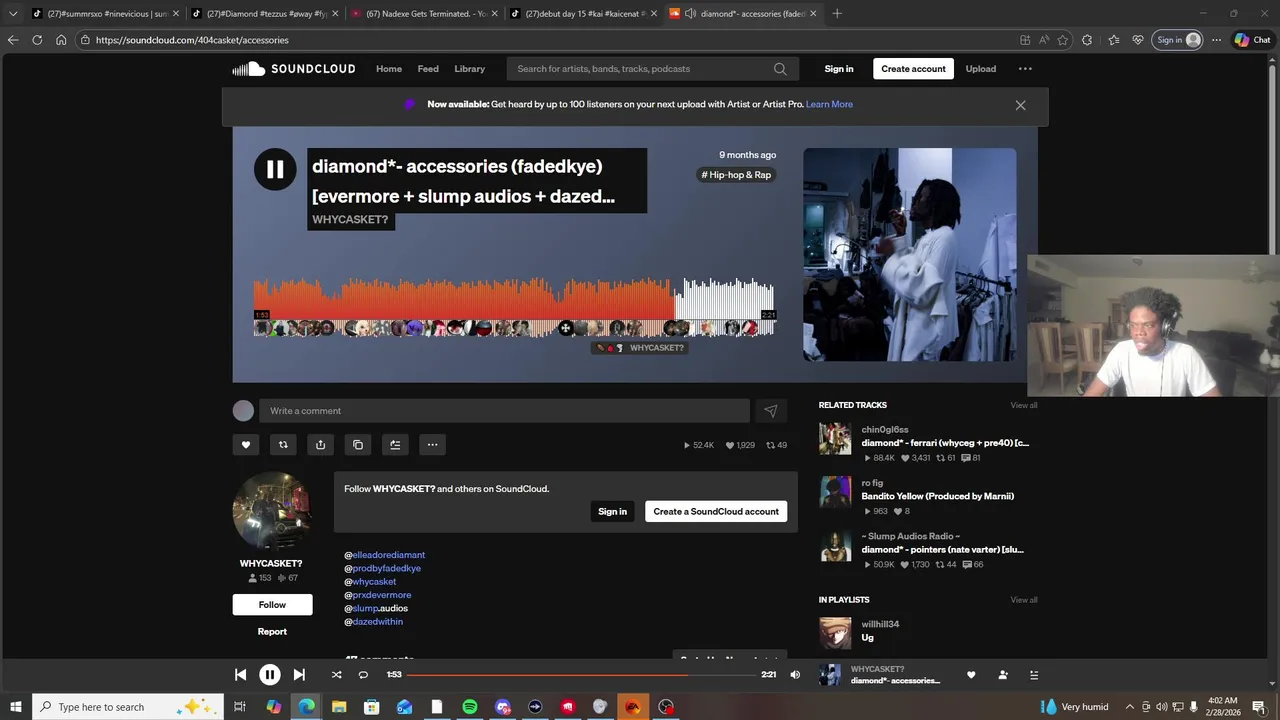Toggle repeat in the bottom player
This screenshot has height=720, width=1280.
coord(363,675)
